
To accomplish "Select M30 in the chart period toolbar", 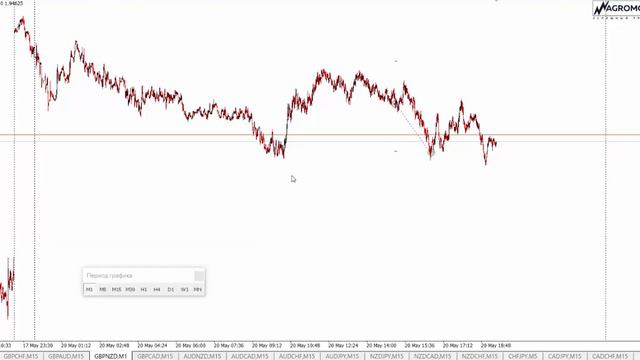I will click(130, 289).
